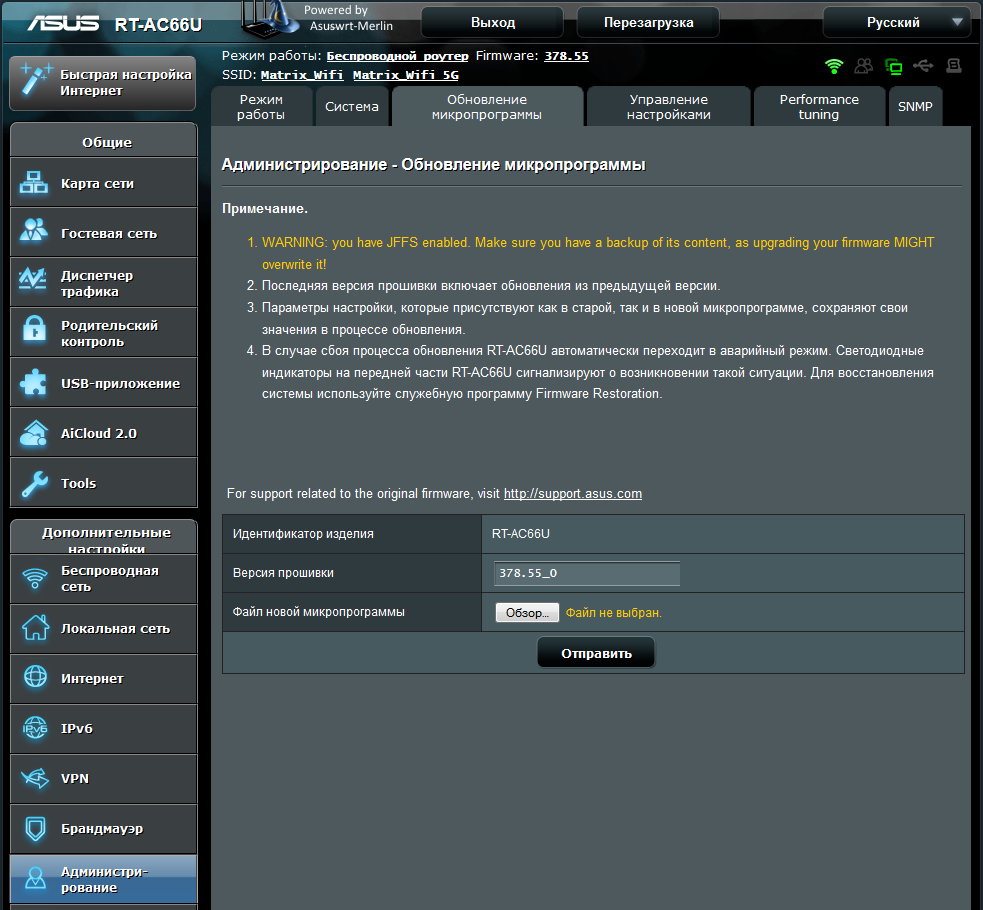983x910 pixels.
Task: Click the Администрирование user icon
Action: [35, 878]
